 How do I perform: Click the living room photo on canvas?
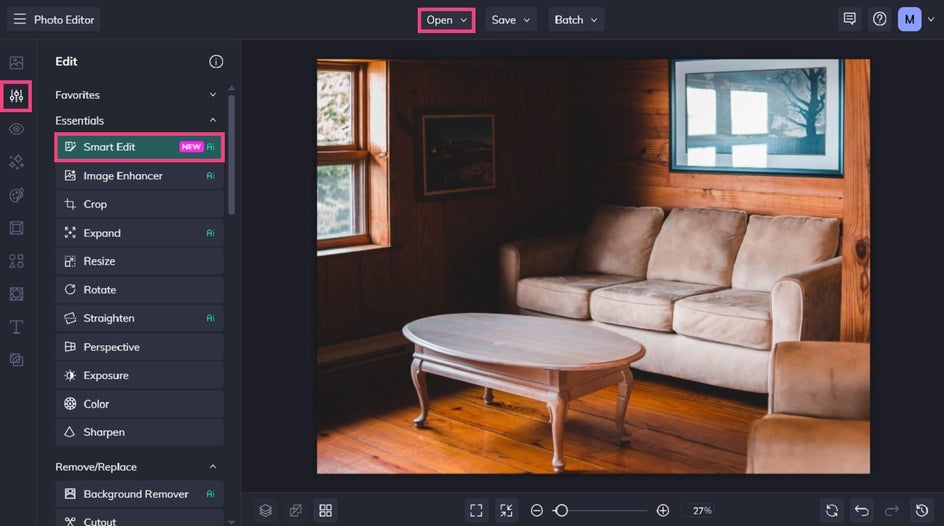[x=593, y=266]
